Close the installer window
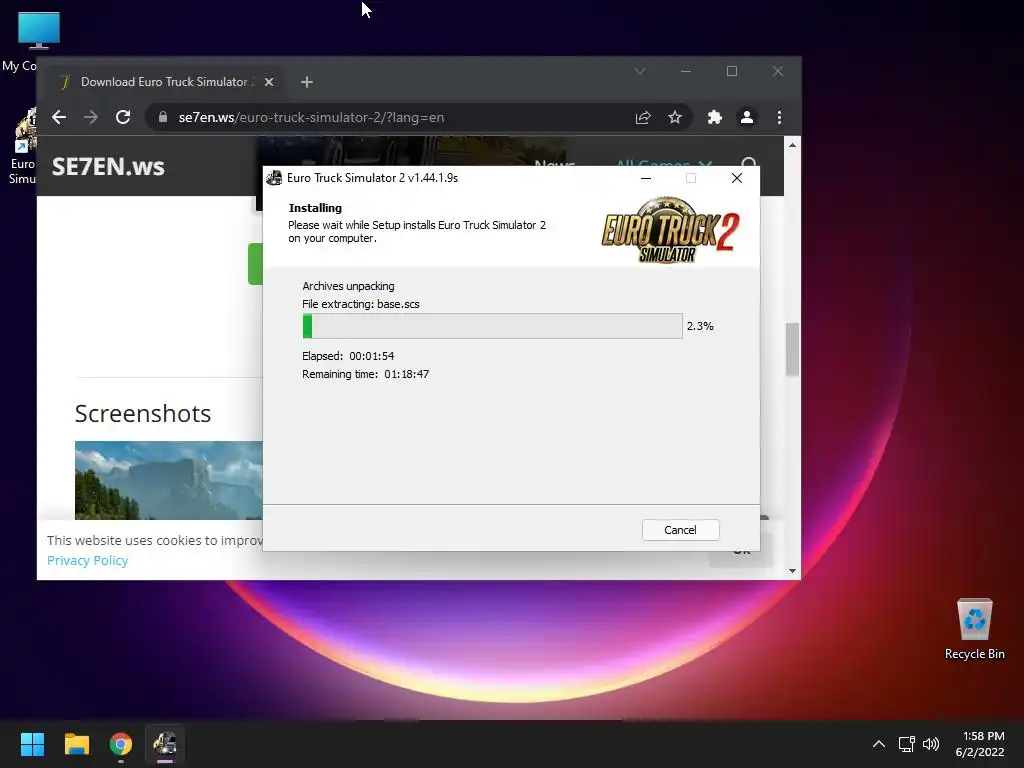 (x=737, y=178)
